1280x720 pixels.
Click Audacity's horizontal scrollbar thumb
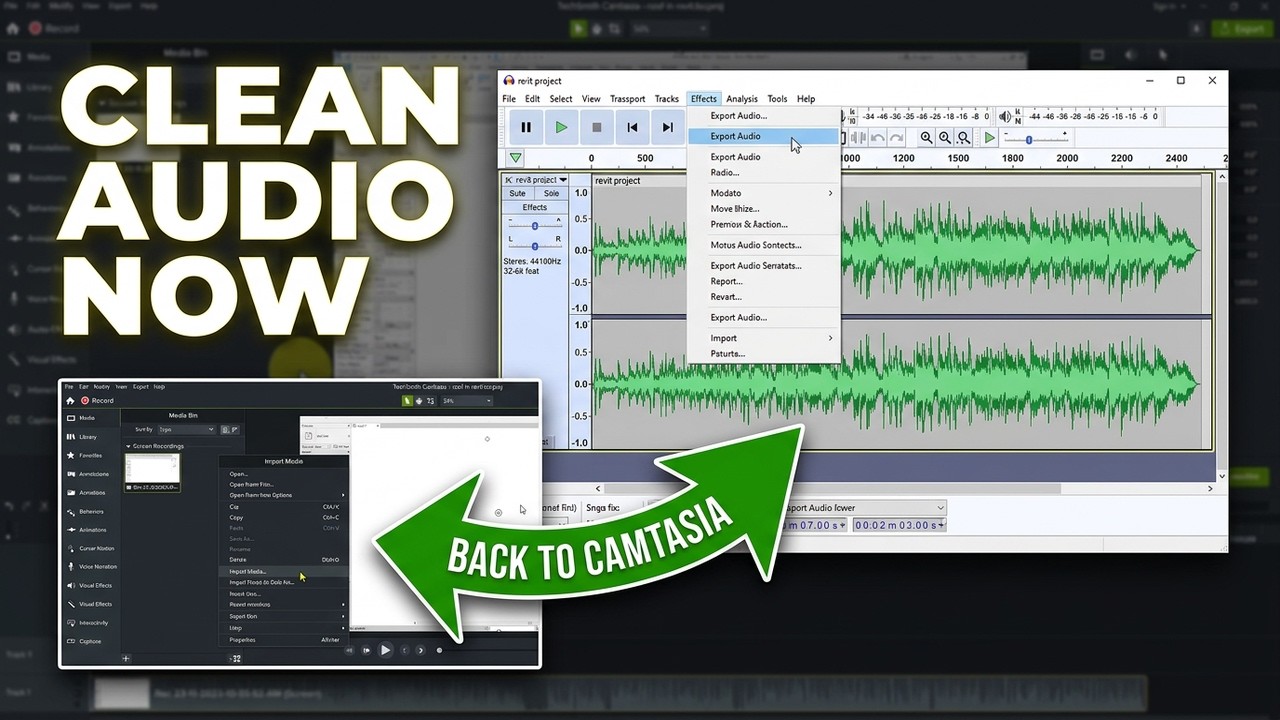pos(832,488)
